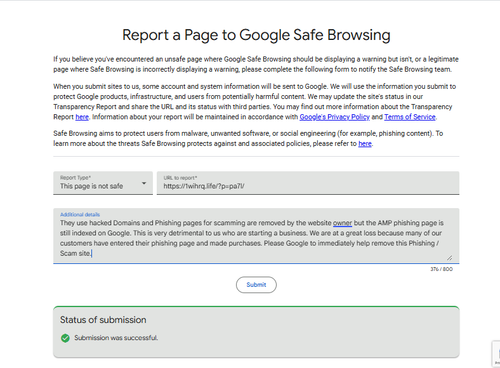Select 'This page is not safe' value
The image size is (500, 368).
91,186
